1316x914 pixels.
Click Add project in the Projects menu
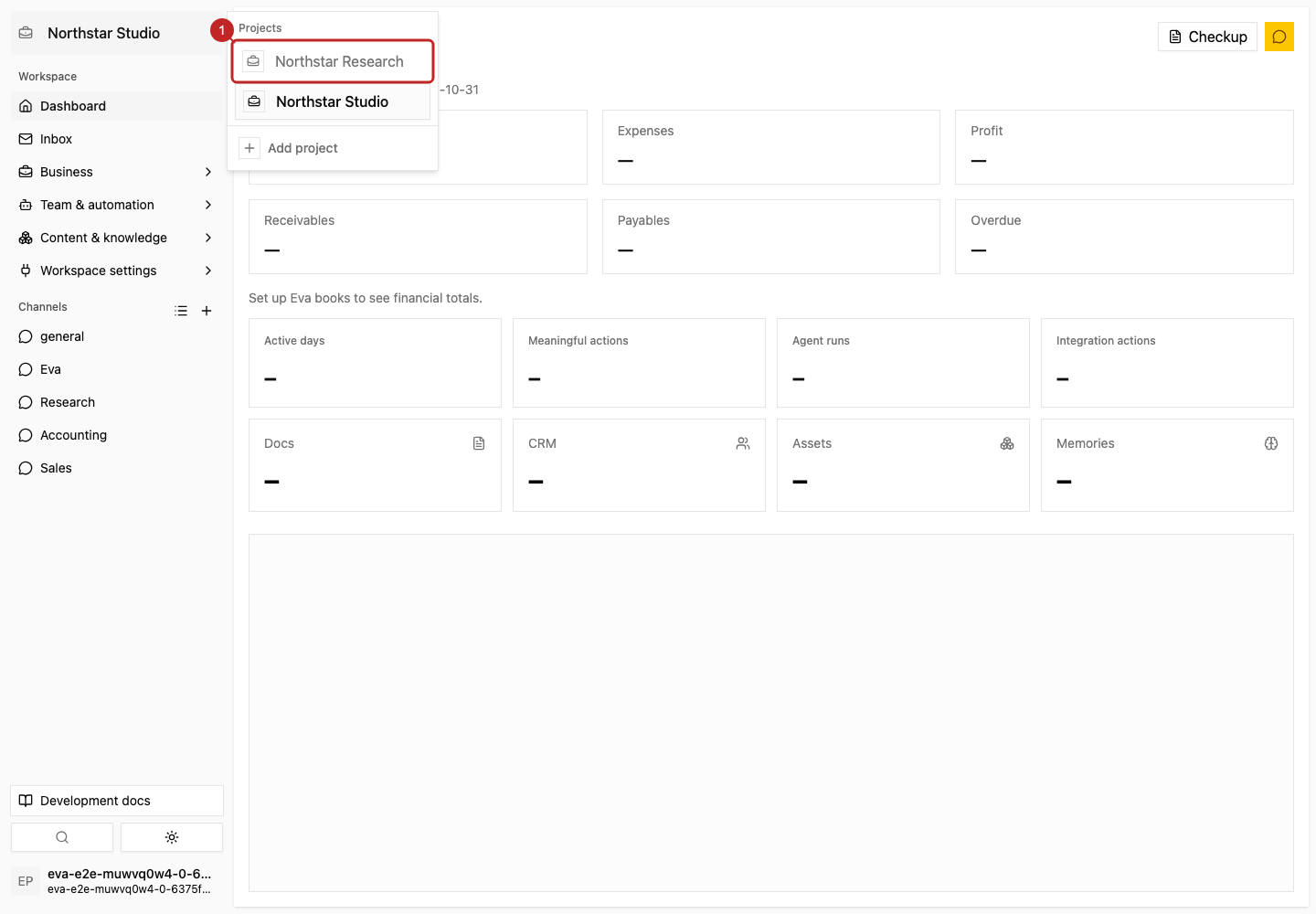(x=333, y=148)
